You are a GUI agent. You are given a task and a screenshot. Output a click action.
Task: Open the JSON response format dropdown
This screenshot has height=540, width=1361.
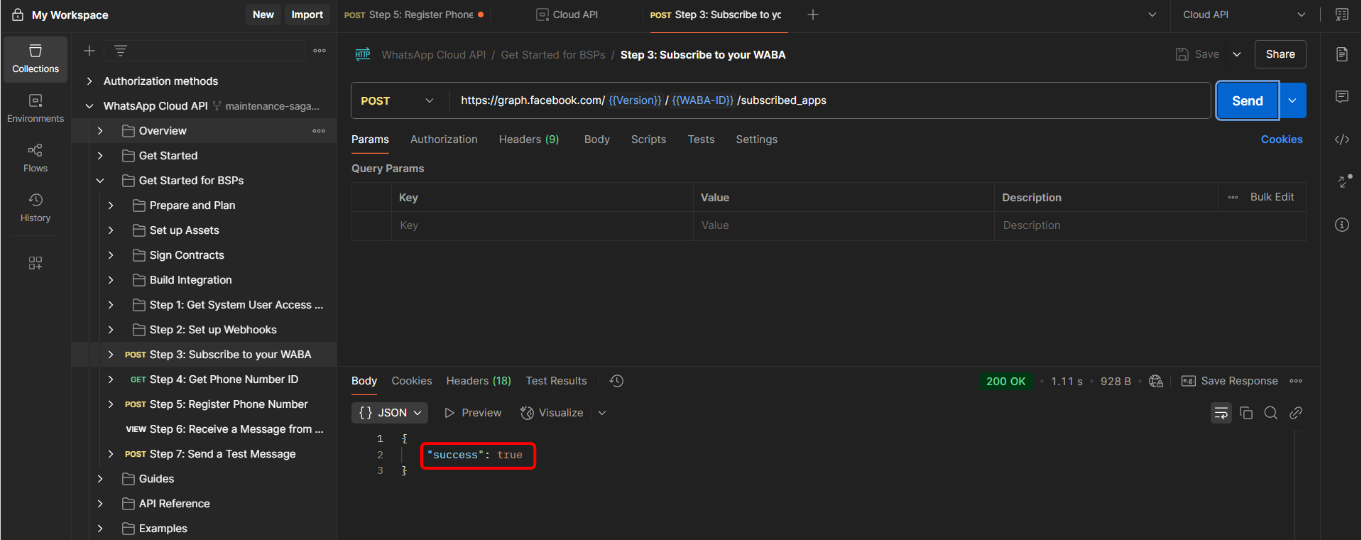pos(390,413)
